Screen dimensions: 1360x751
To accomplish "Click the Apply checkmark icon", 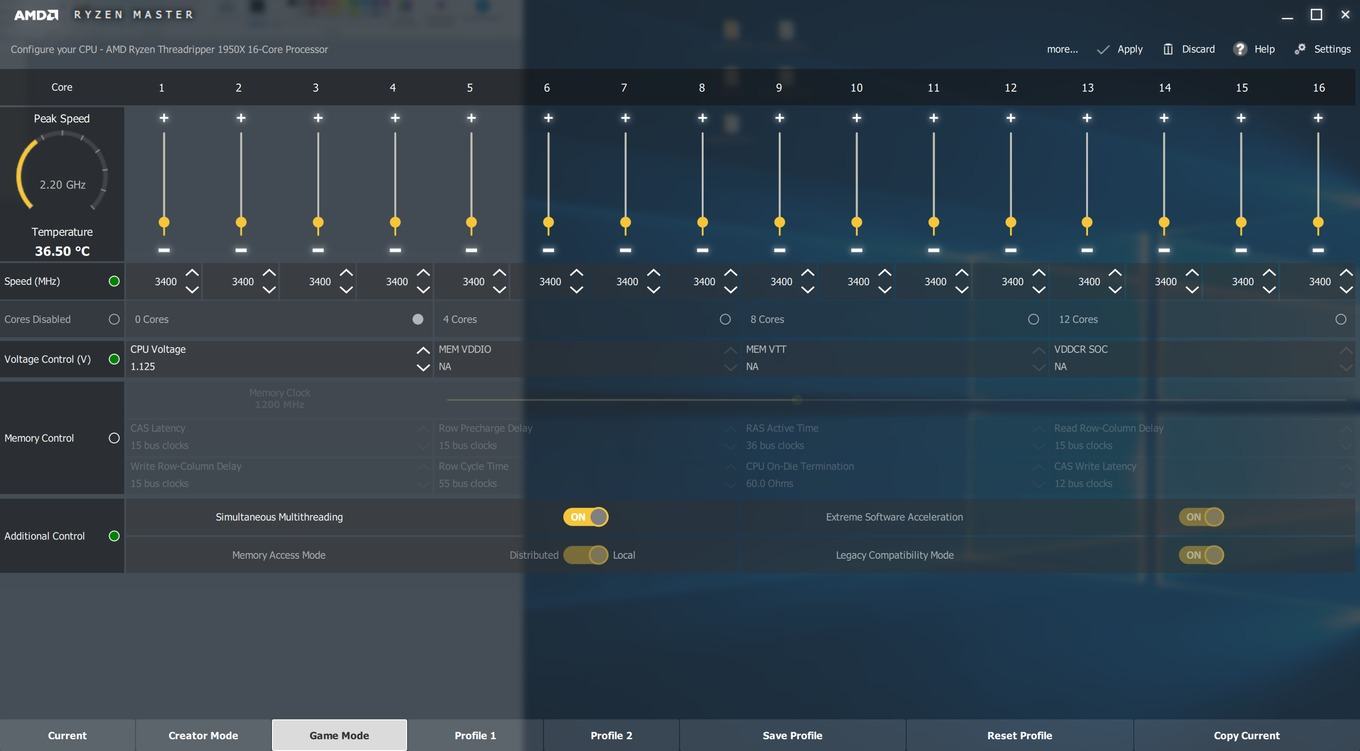I will point(1103,49).
